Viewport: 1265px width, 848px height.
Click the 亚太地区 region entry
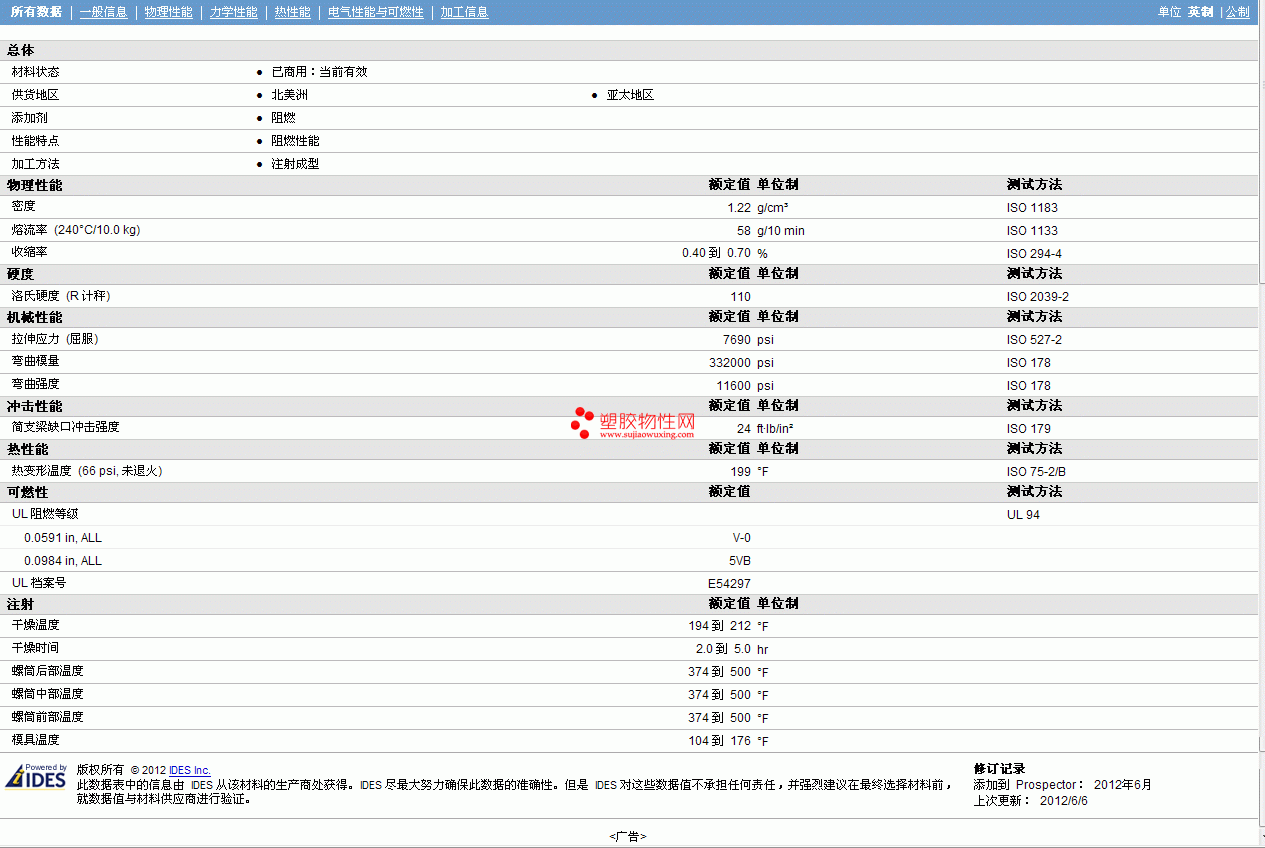(630, 95)
